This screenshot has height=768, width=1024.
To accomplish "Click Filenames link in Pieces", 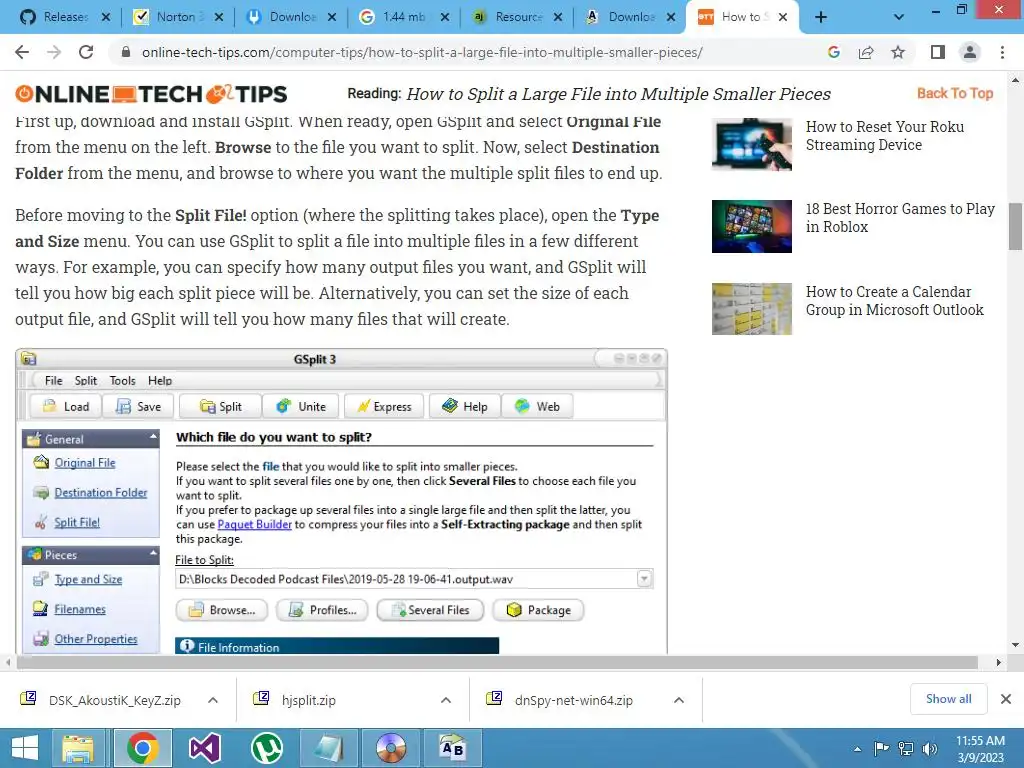I will coord(80,609).
